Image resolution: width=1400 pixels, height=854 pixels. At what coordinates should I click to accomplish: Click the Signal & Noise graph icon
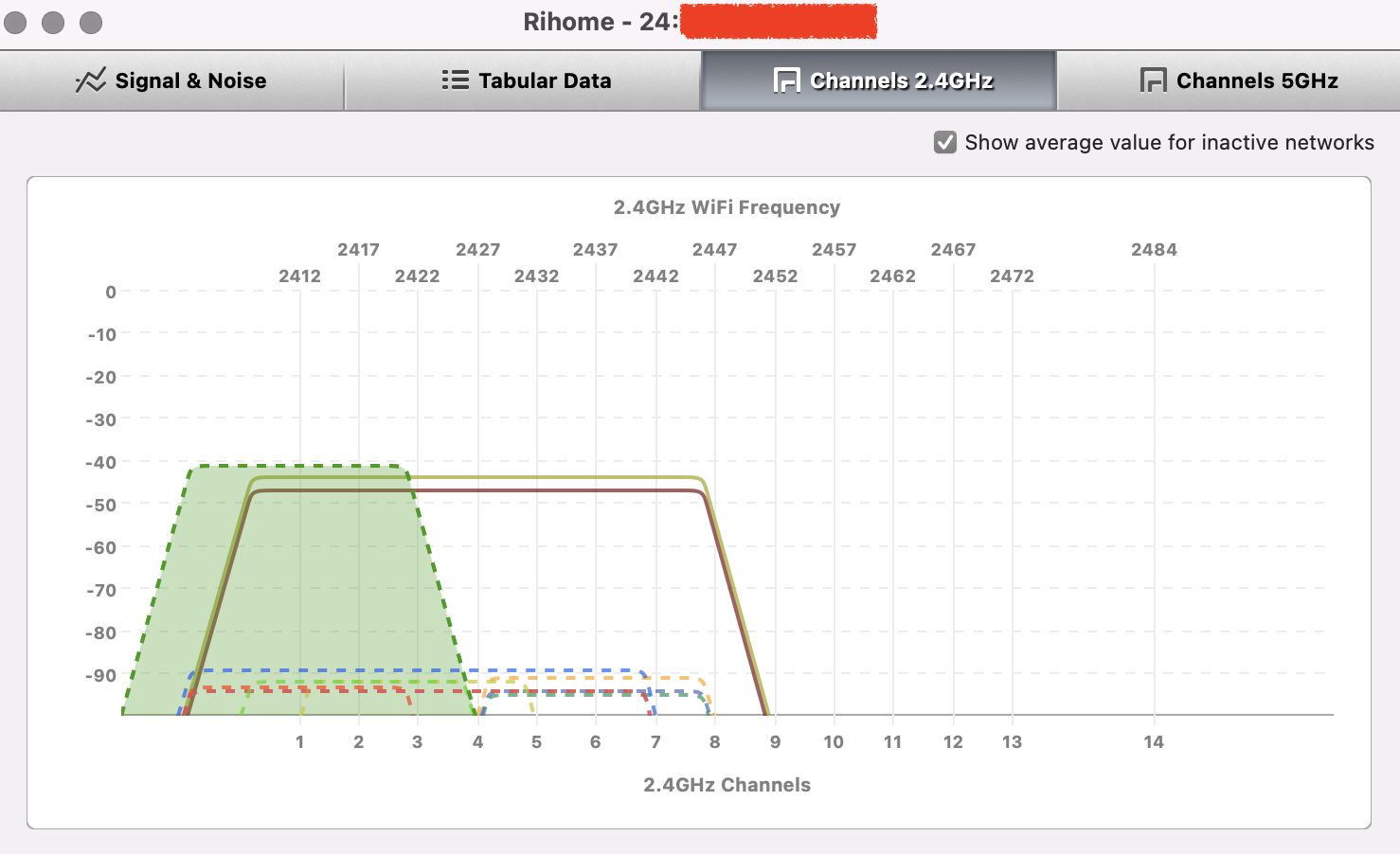(x=91, y=80)
